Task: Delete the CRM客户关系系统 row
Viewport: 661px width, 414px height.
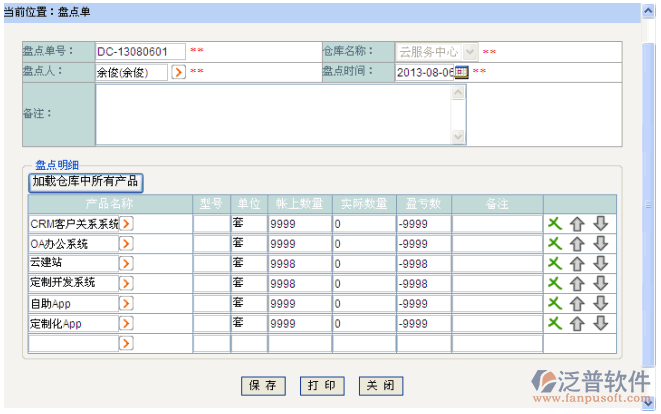Action: 554,223
